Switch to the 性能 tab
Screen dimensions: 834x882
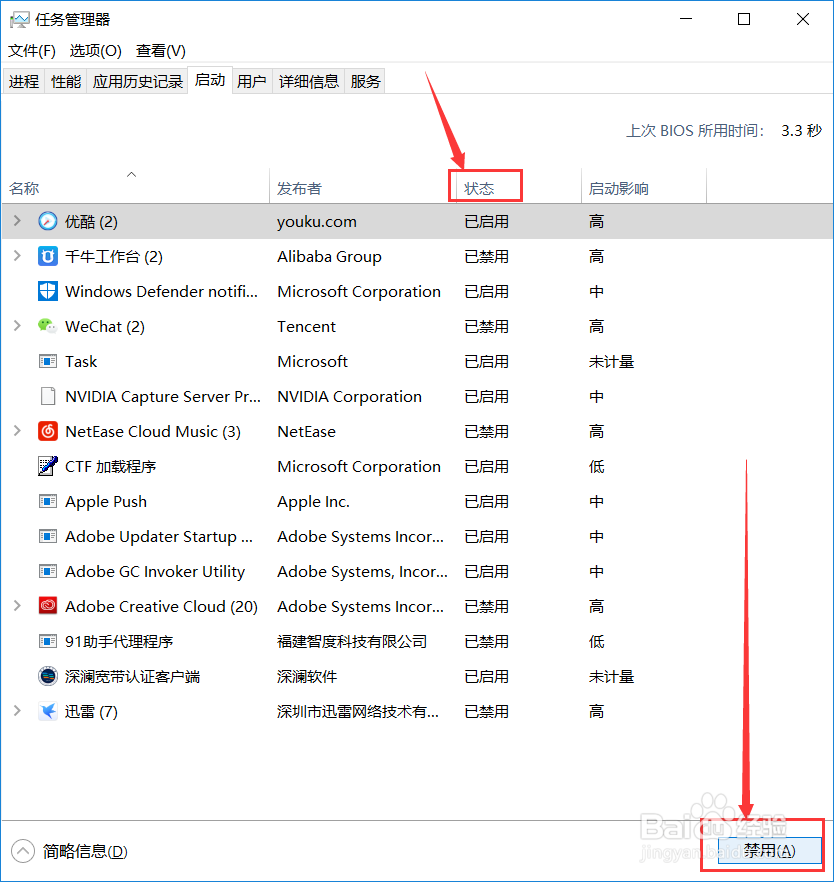click(65, 81)
